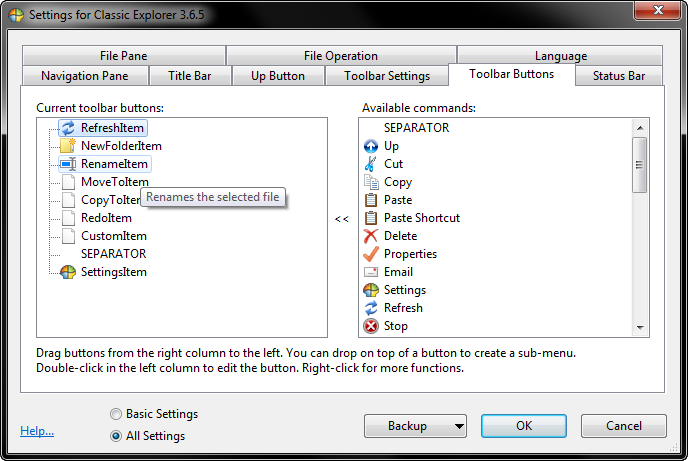
Task: Select the Stop command text
Action: point(396,326)
